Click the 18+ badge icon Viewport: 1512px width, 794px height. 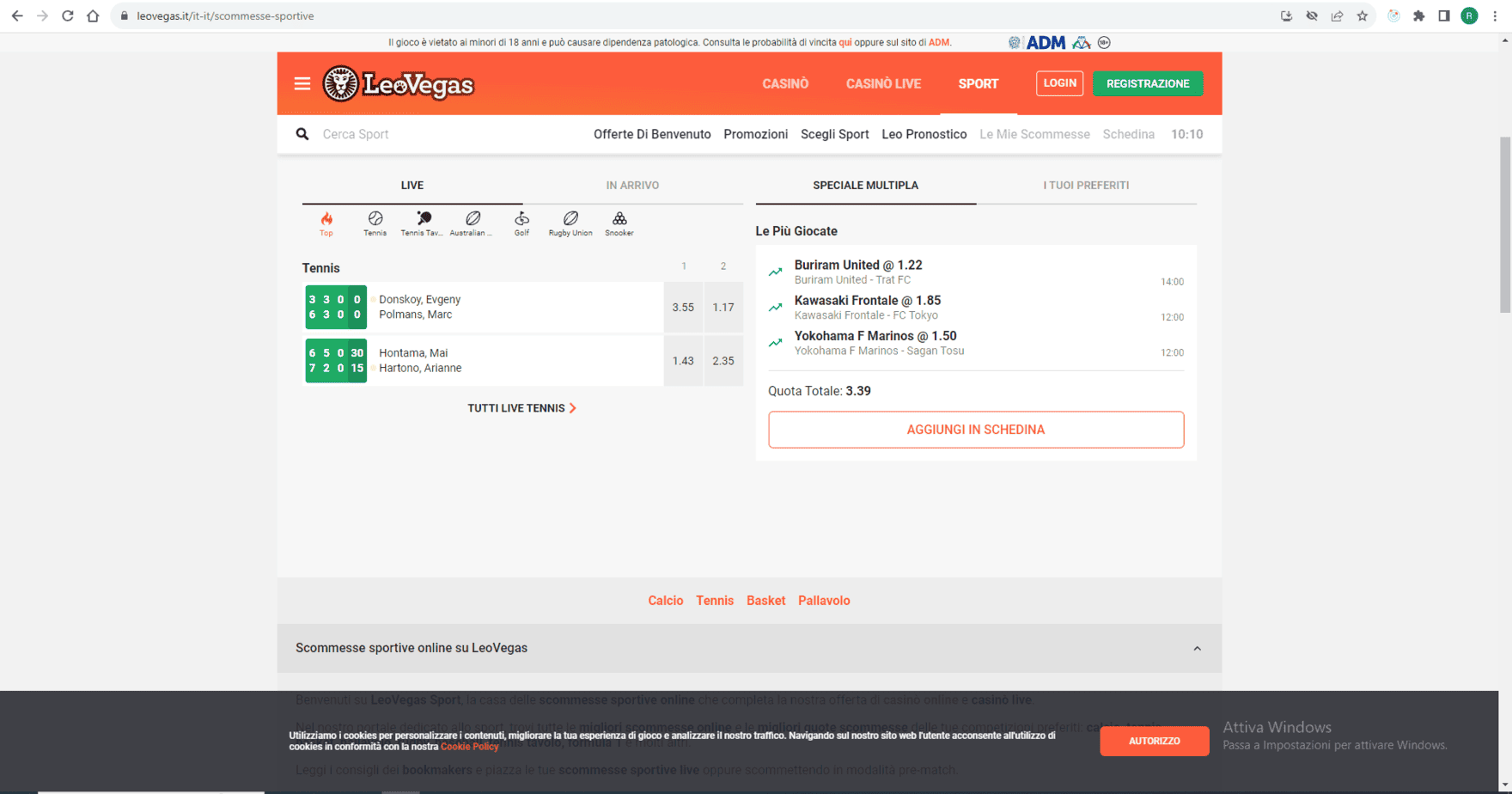1105,42
